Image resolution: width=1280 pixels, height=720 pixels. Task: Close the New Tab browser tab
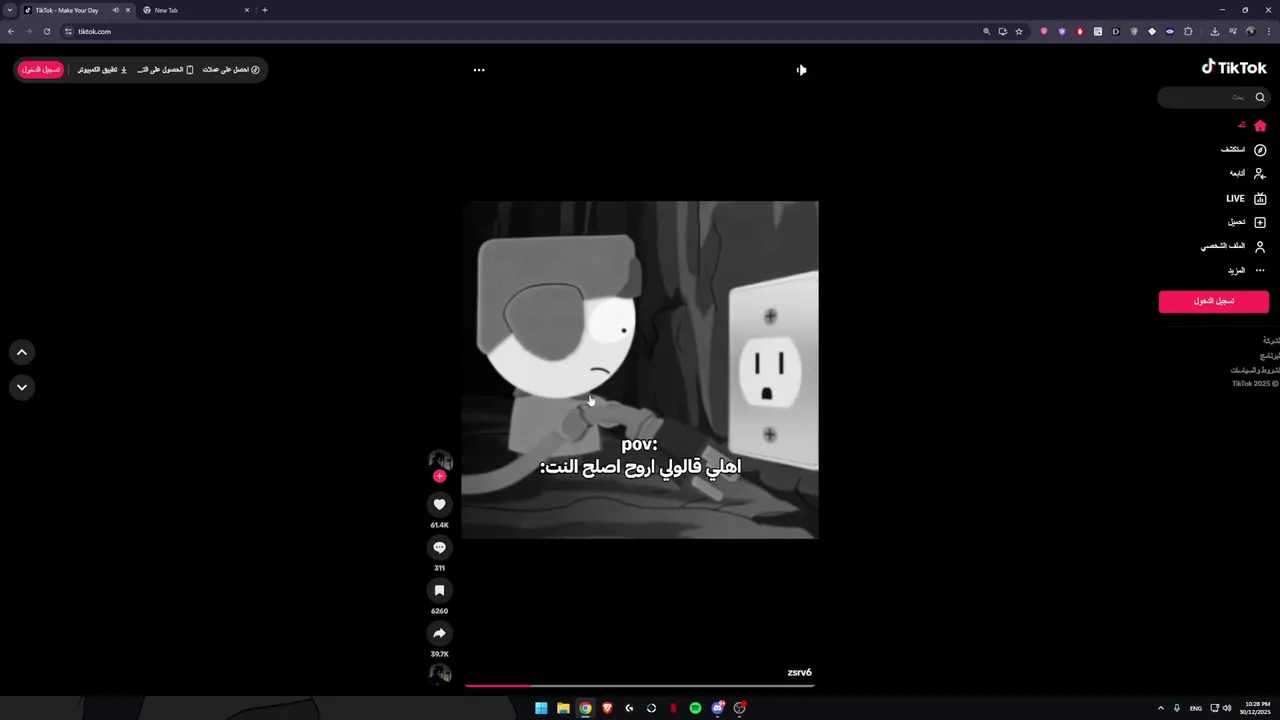pyautogui.click(x=246, y=10)
